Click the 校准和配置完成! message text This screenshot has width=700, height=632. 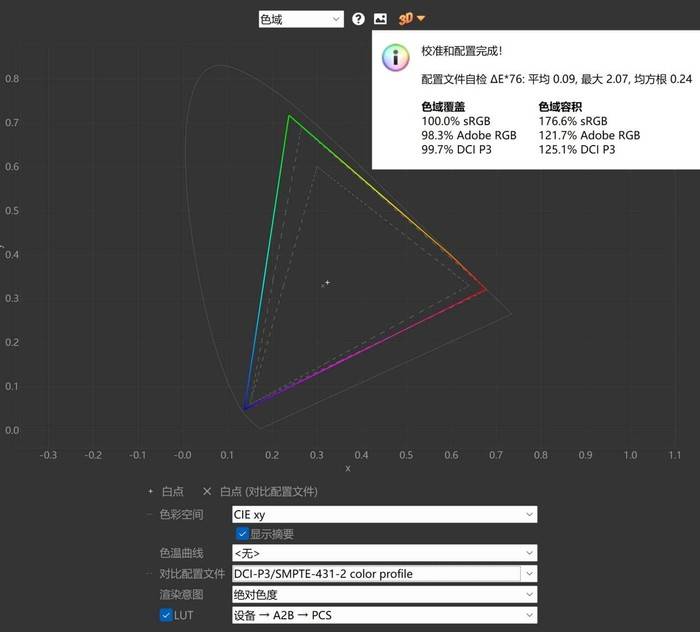coord(462,51)
